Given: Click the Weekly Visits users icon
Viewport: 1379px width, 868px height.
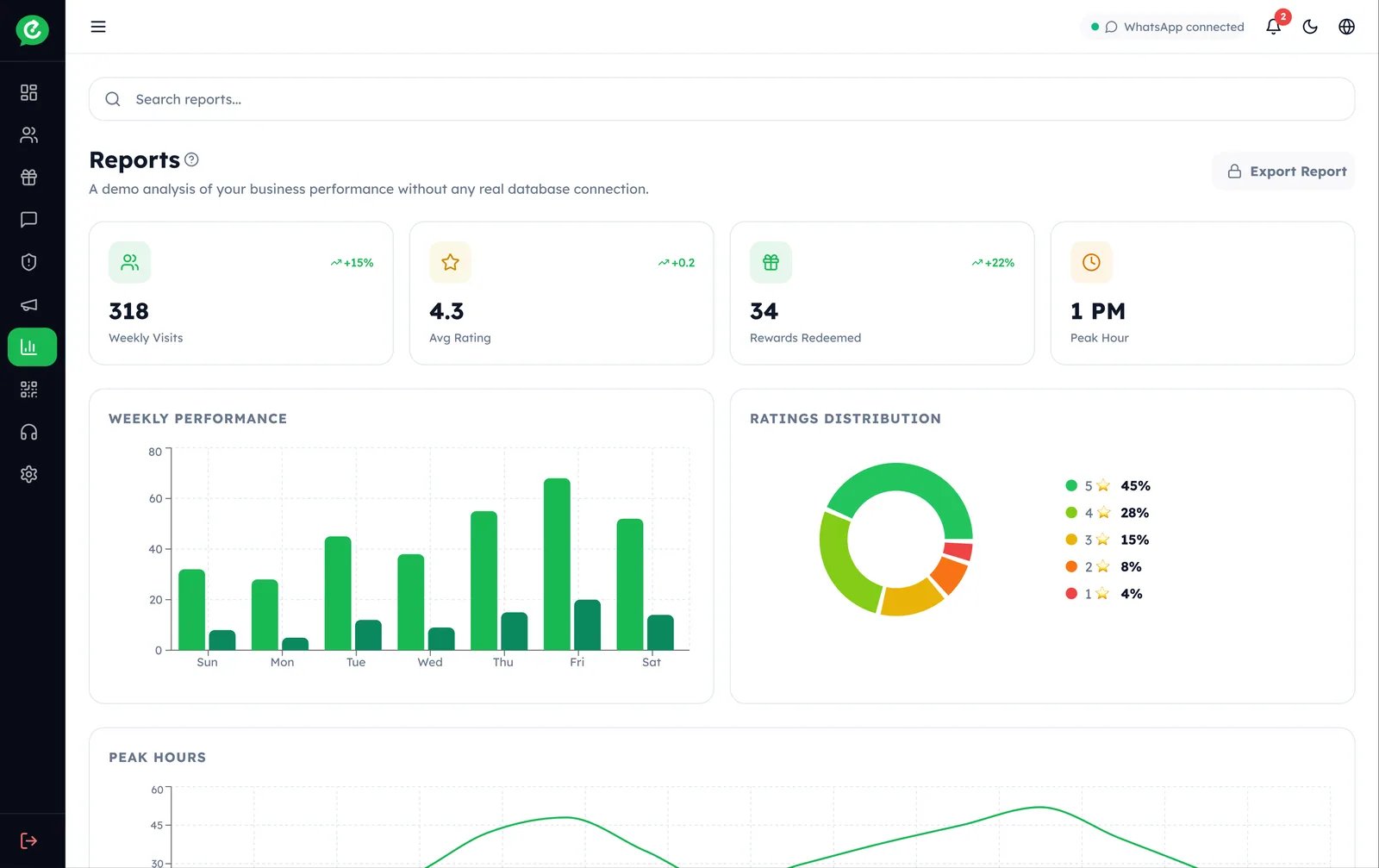Looking at the screenshot, I should click(x=130, y=262).
